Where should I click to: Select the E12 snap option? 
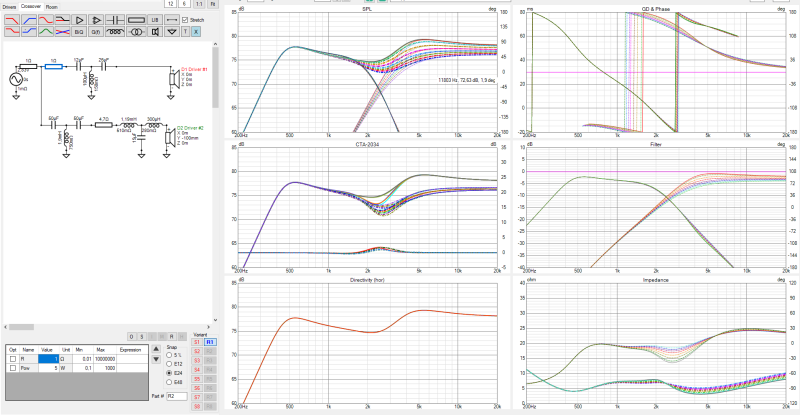(x=169, y=364)
